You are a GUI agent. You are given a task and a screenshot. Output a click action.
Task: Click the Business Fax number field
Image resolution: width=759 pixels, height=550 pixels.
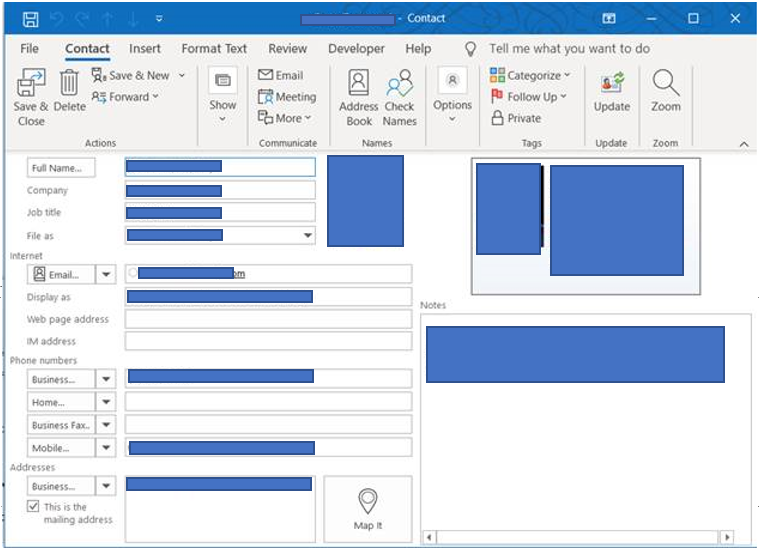269,425
